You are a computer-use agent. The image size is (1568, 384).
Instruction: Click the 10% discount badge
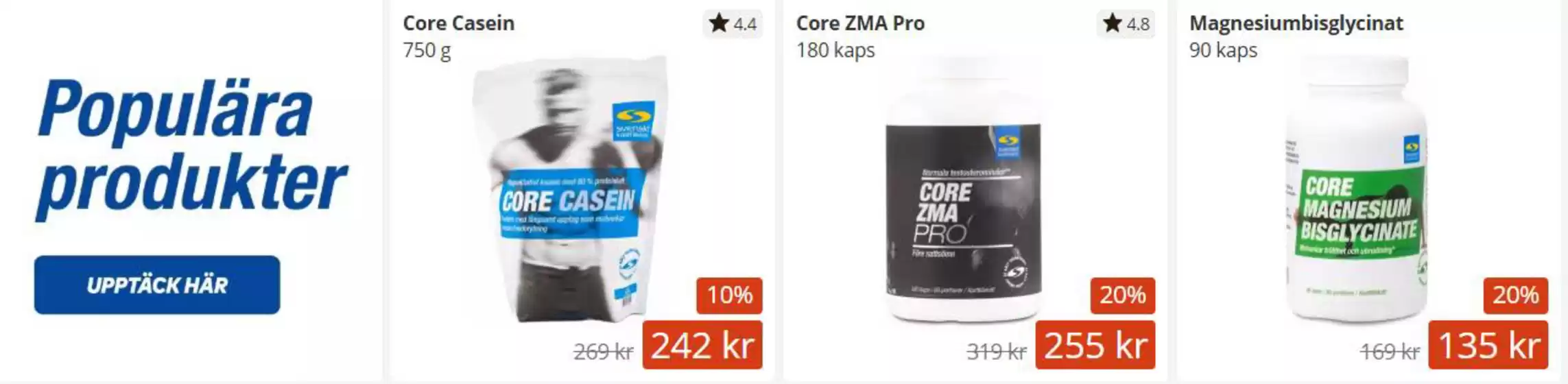(729, 296)
